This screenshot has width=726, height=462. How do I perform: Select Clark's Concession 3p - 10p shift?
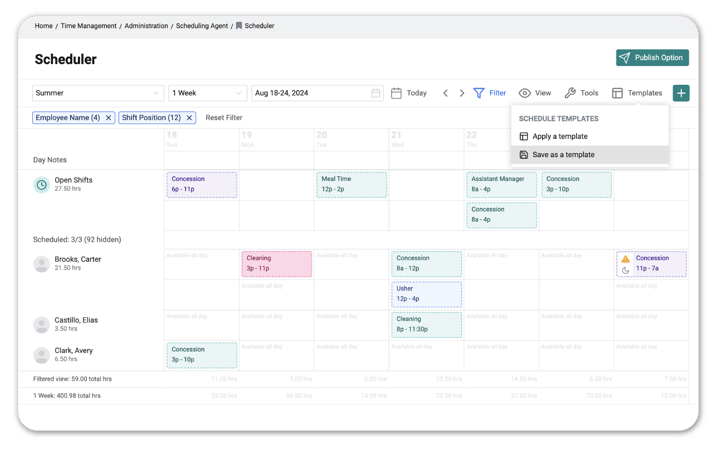(201, 356)
